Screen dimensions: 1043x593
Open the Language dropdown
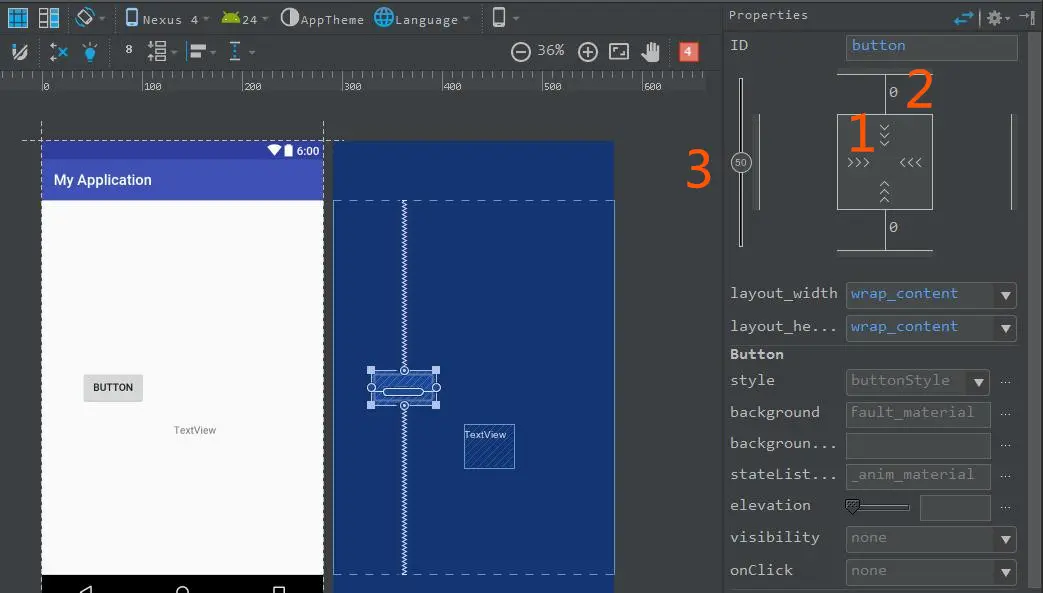tap(422, 19)
